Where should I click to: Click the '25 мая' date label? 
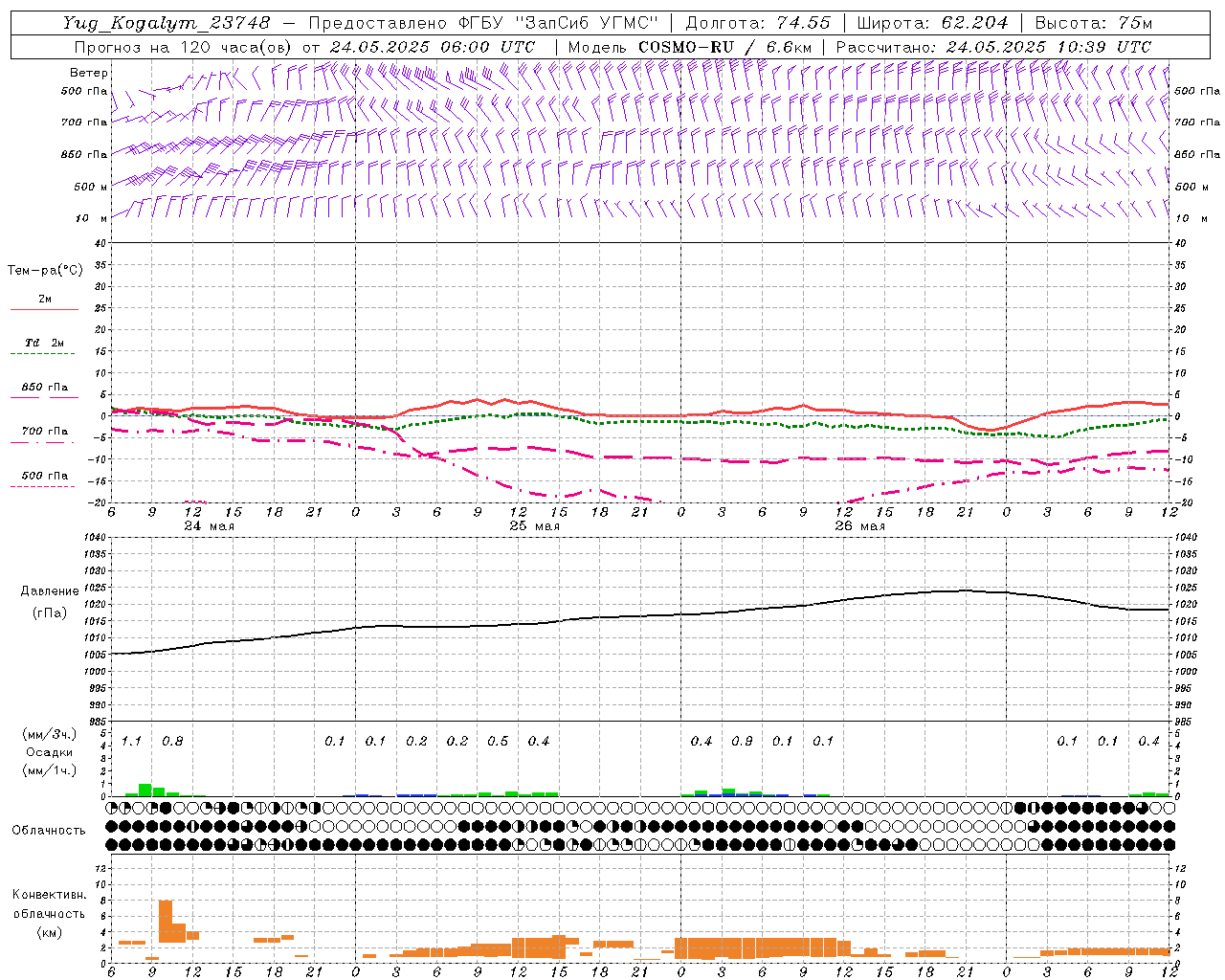point(535,526)
